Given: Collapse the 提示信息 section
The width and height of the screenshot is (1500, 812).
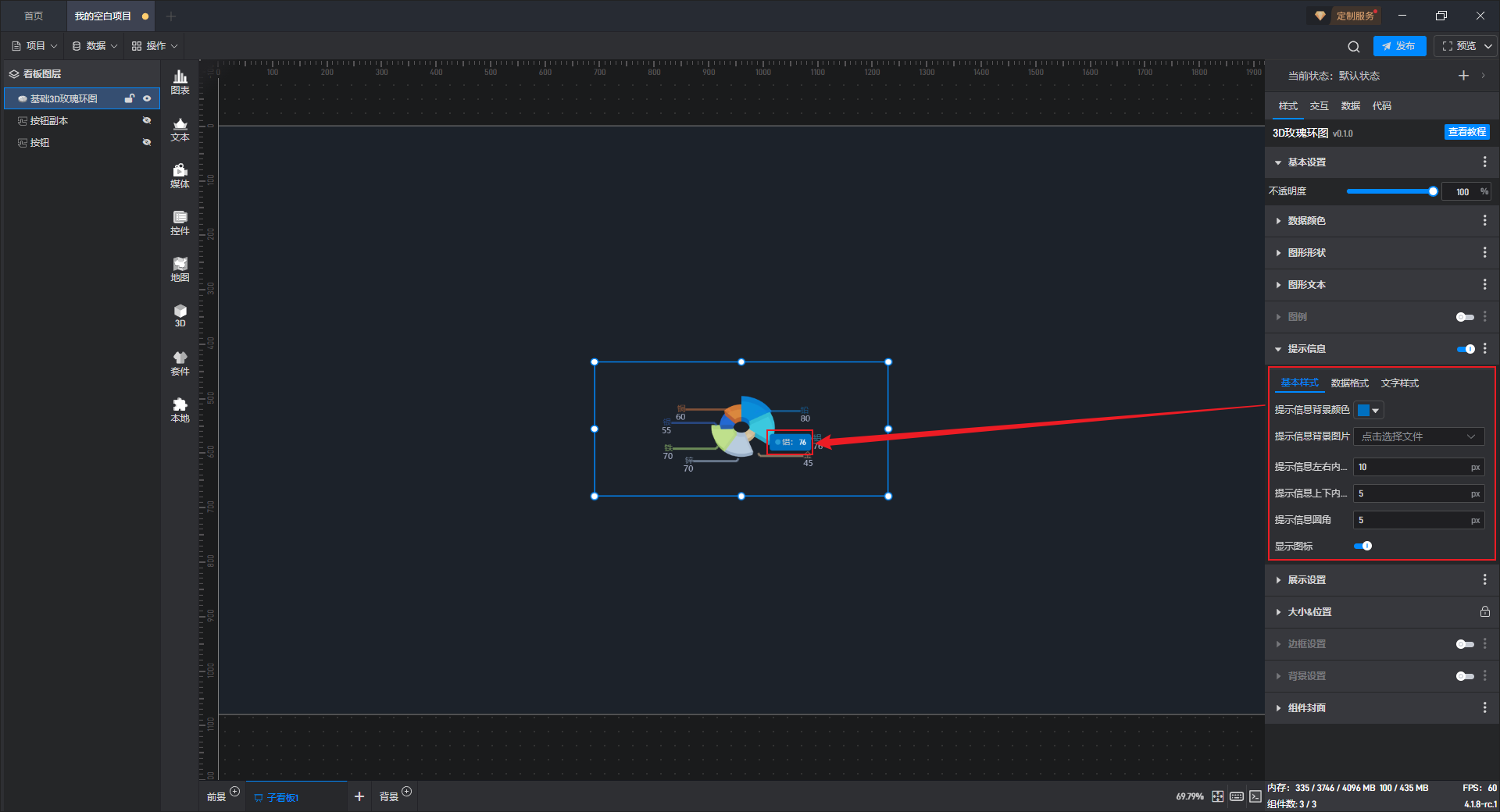Looking at the screenshot, I should 1278,349.
